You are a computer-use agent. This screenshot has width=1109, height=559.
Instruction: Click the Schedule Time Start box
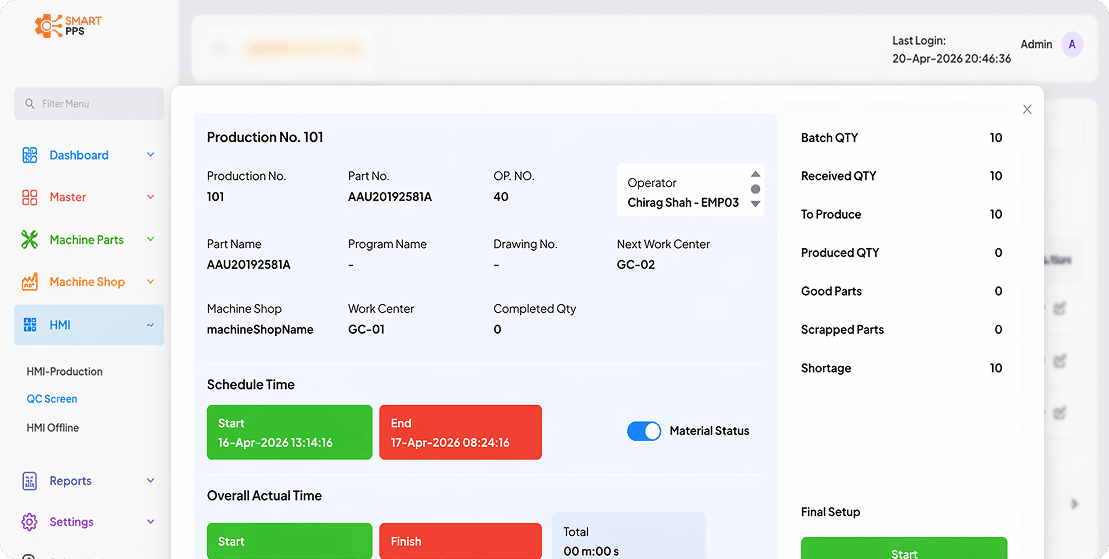[289, 432]
